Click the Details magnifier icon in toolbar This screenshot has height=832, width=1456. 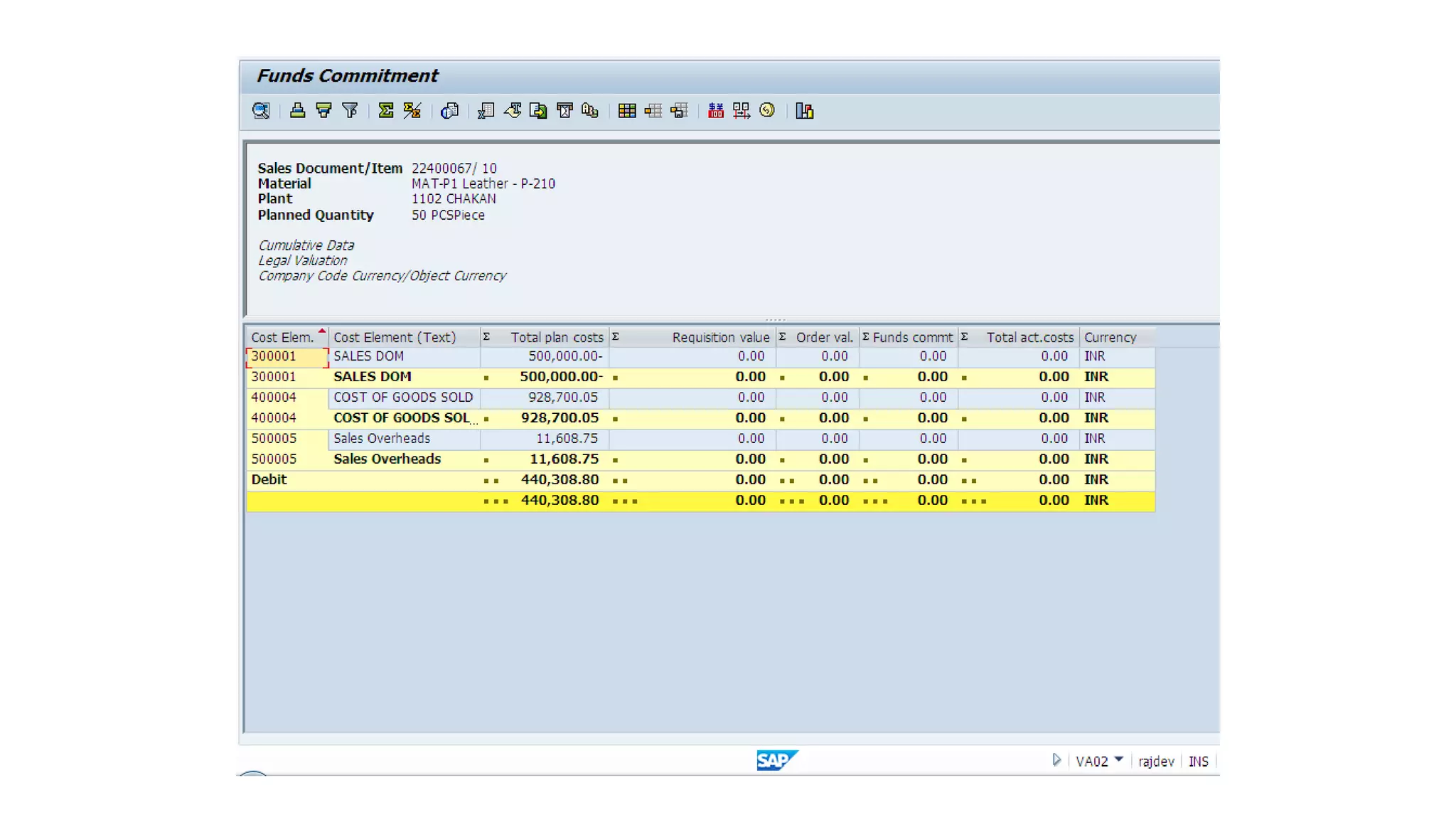point(261,111)
